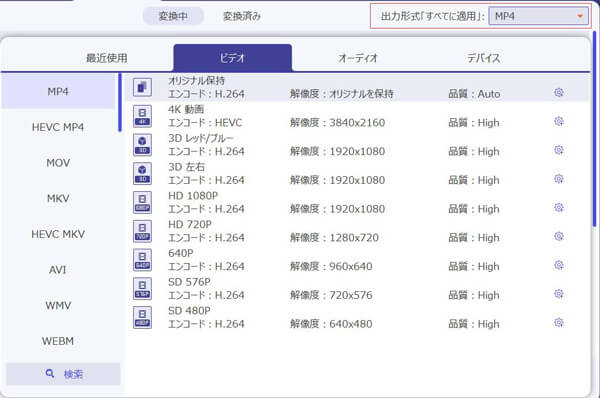Click the HD 1080P film icon
The image size is (600, 398).
click(142, 202)
